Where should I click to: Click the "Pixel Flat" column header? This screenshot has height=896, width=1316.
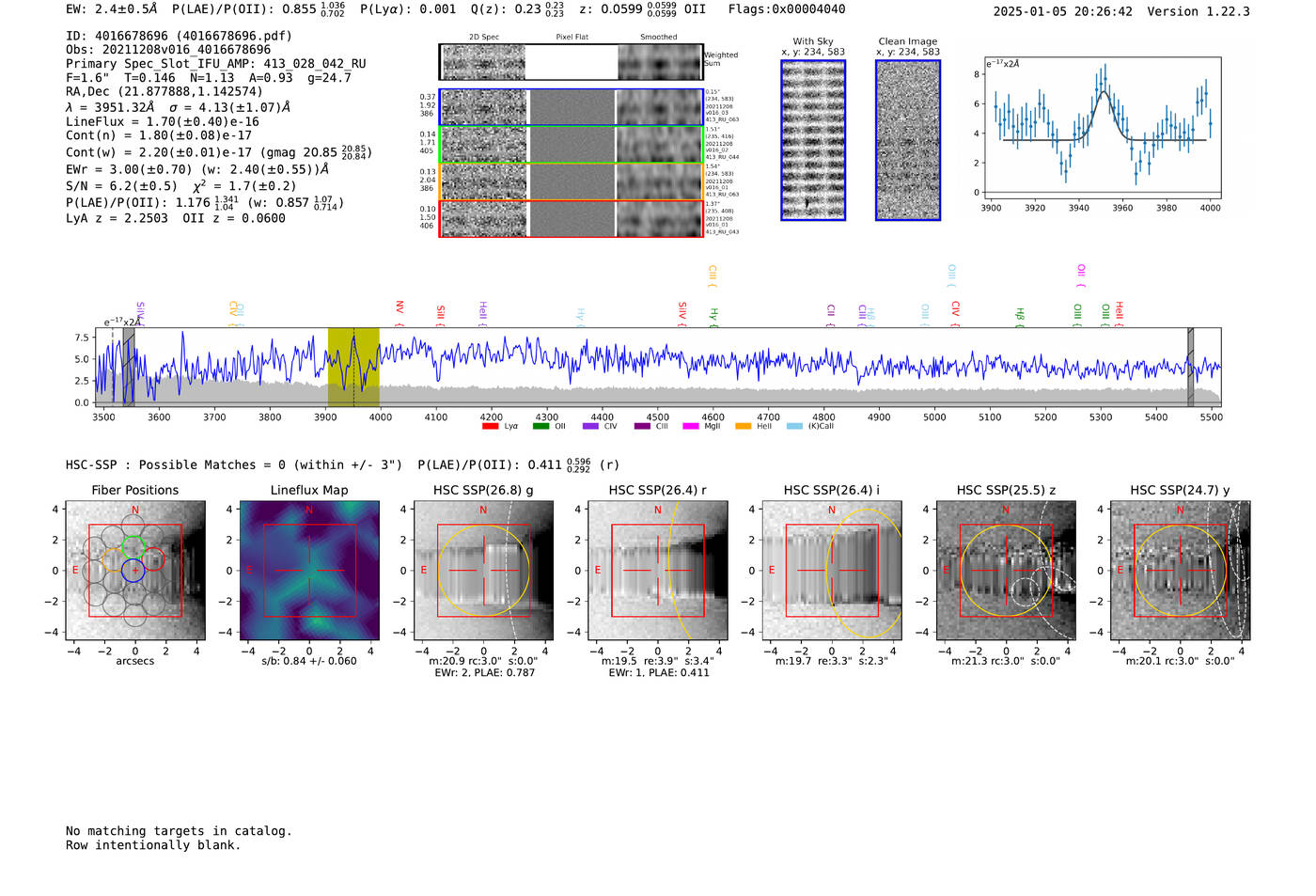[x=572, y=37]
